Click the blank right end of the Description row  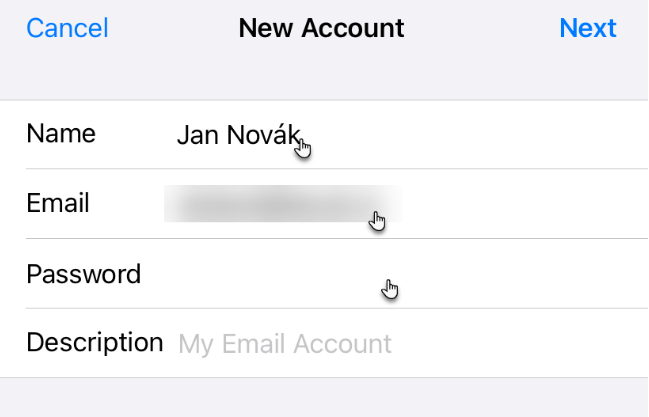[x=517, y=343]
